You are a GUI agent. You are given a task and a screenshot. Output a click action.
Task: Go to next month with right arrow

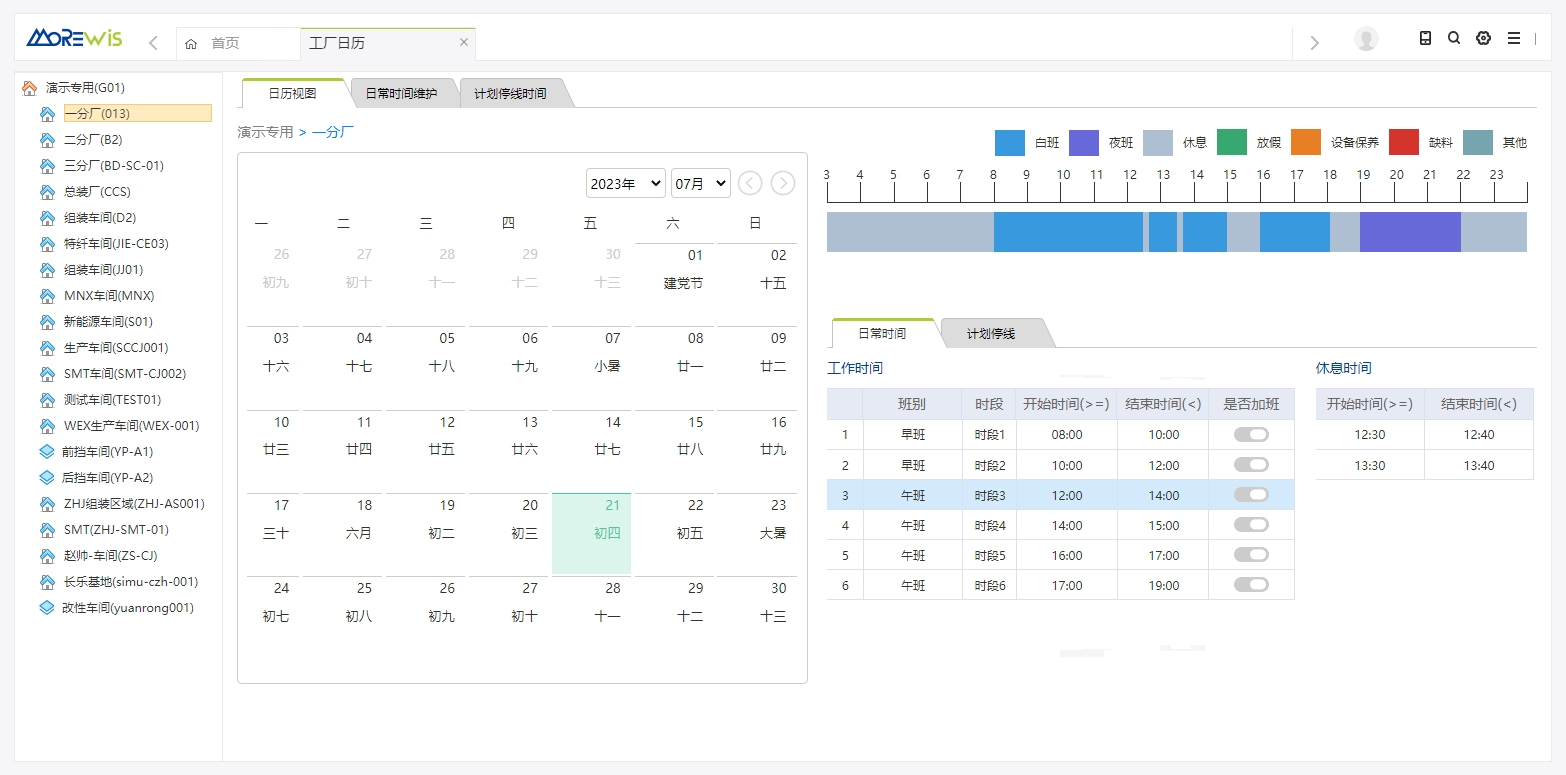783,183
